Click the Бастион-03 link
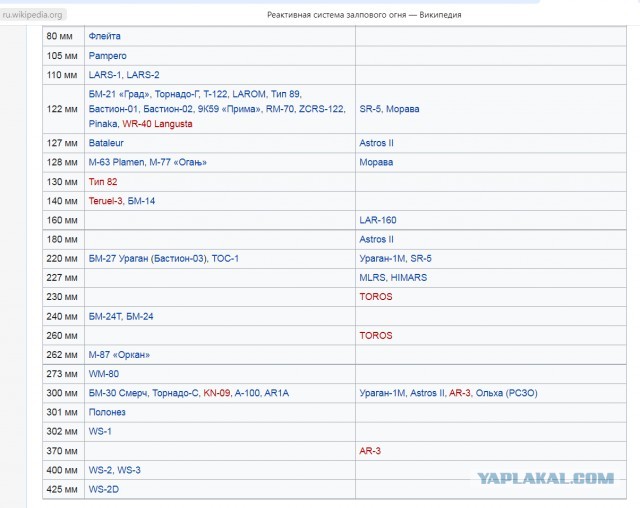The height and width of the screenshot is (508, 640). [179, 258]
